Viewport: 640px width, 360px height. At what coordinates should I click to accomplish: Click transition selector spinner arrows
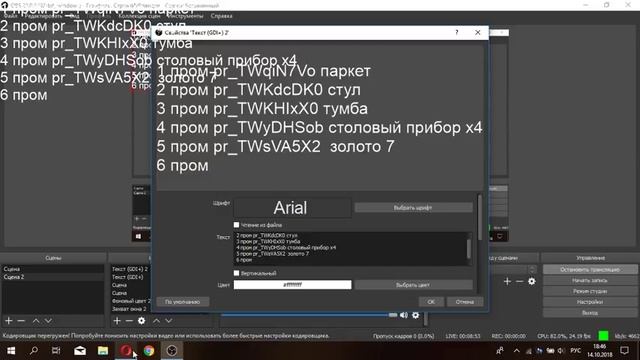pyautogui.click(x=532, y=269)
